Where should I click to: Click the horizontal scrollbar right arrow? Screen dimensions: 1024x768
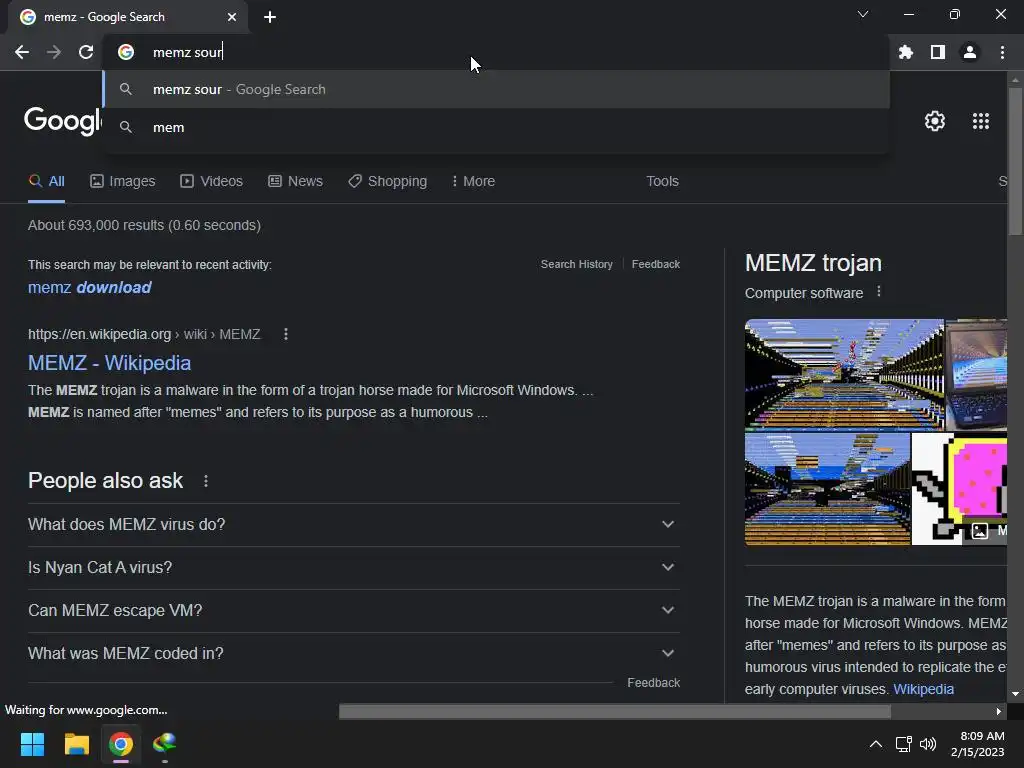coord(999,711)
